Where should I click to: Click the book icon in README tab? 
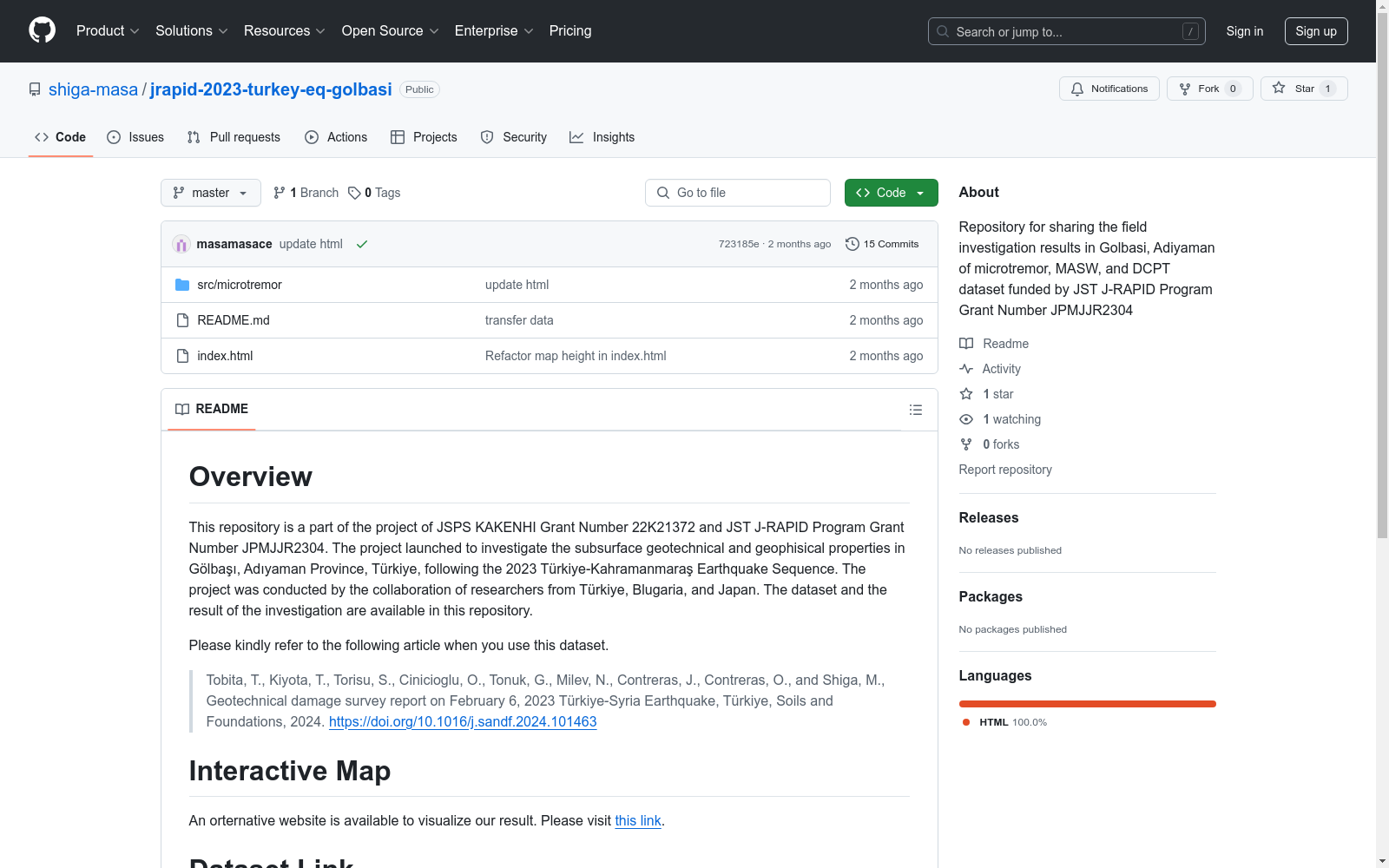182,409
